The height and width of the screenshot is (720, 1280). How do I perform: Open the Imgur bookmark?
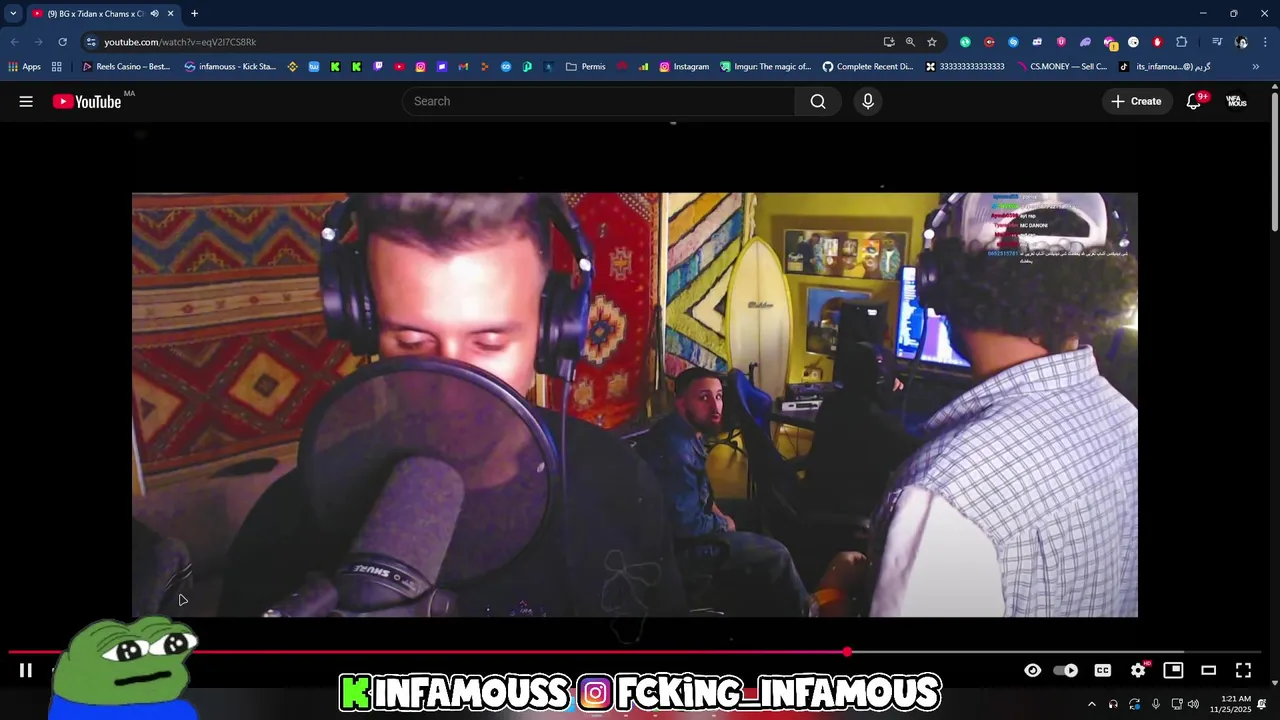765,67
